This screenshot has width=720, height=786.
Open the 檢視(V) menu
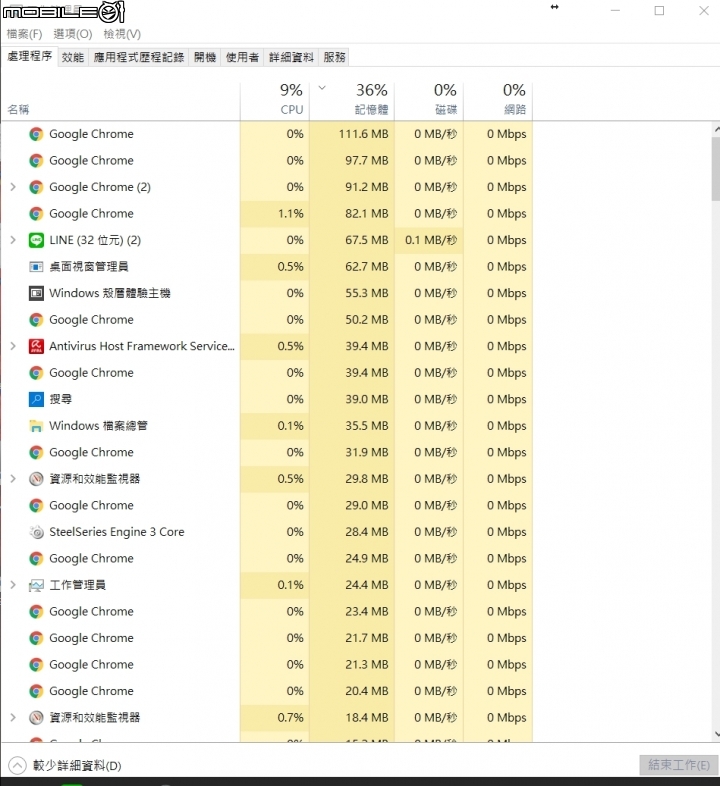[122, 34]
